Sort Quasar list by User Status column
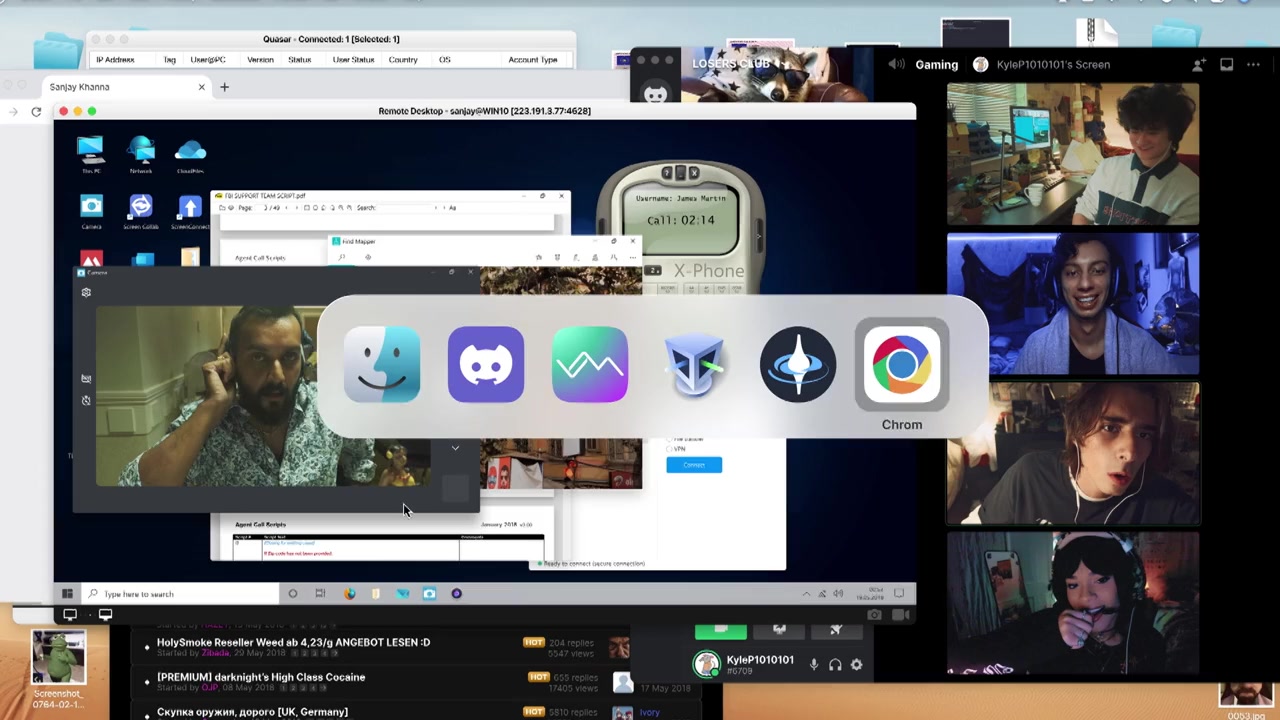This screenshot has width=1280, height=720. click(353, 60)
